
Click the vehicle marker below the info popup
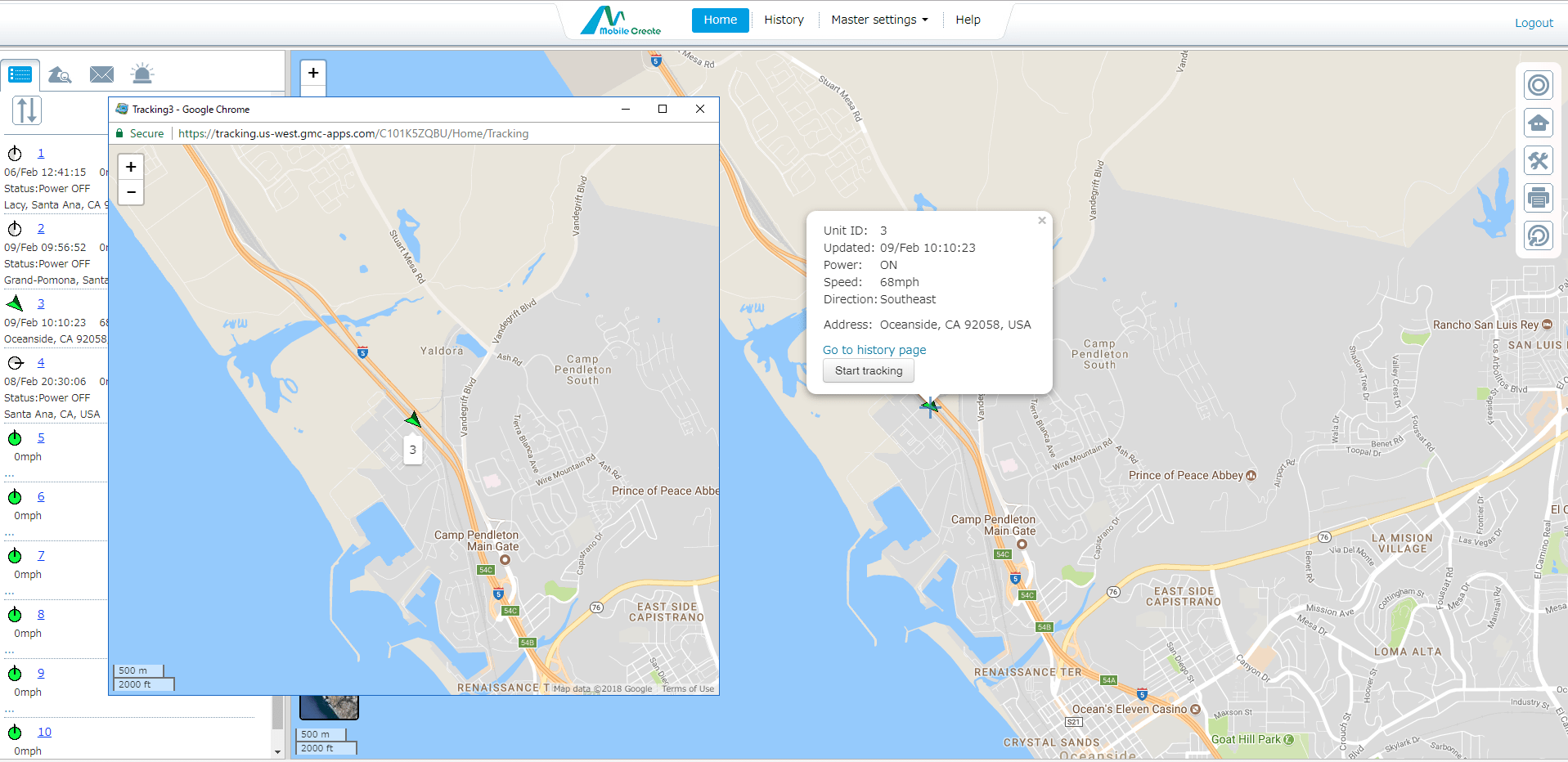(930, 406)
